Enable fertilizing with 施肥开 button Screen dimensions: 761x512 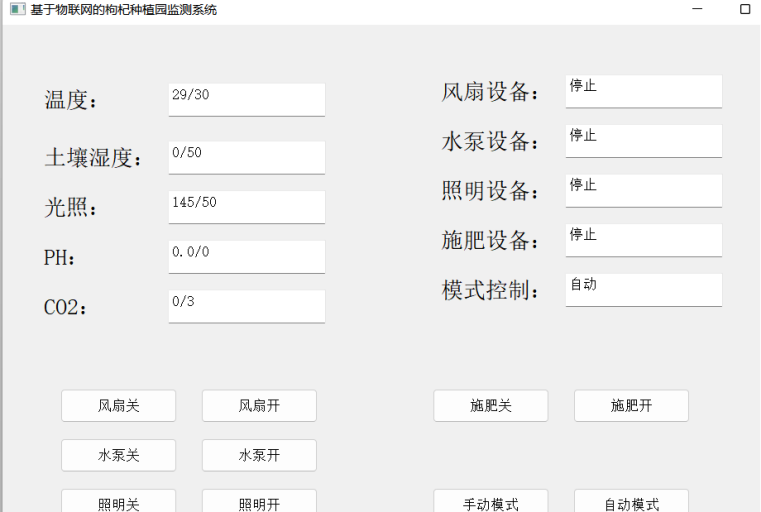coord(631,406)
